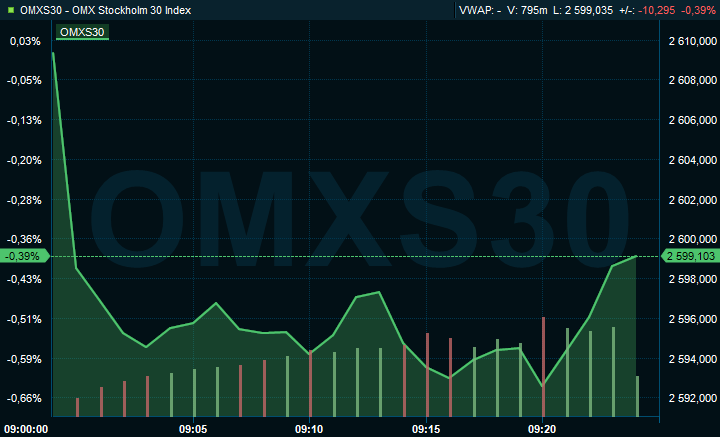Click the 09:20 time axis label
Image resolution: width=720 pixels, height=437 pixels.
(x=542, y=430)
